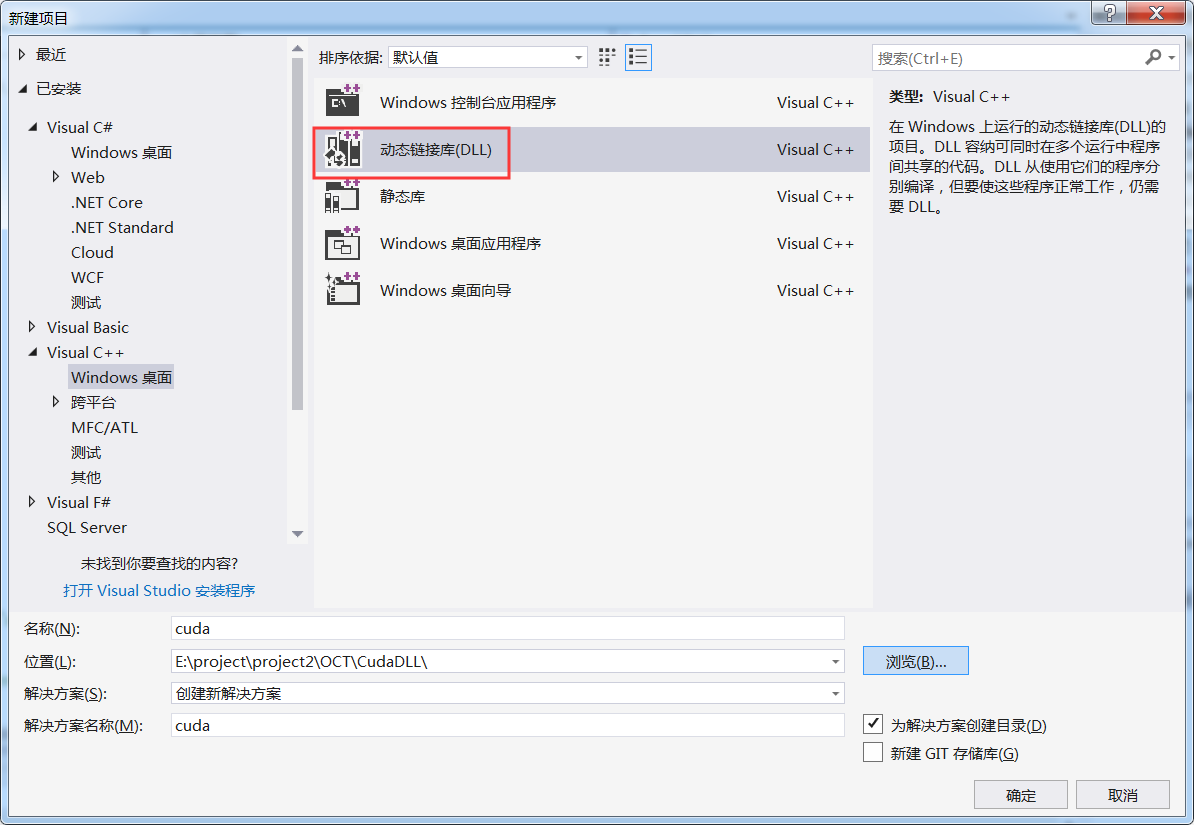Click the 名称 project name field
The image size is (1194, 825).
[508, 628]
